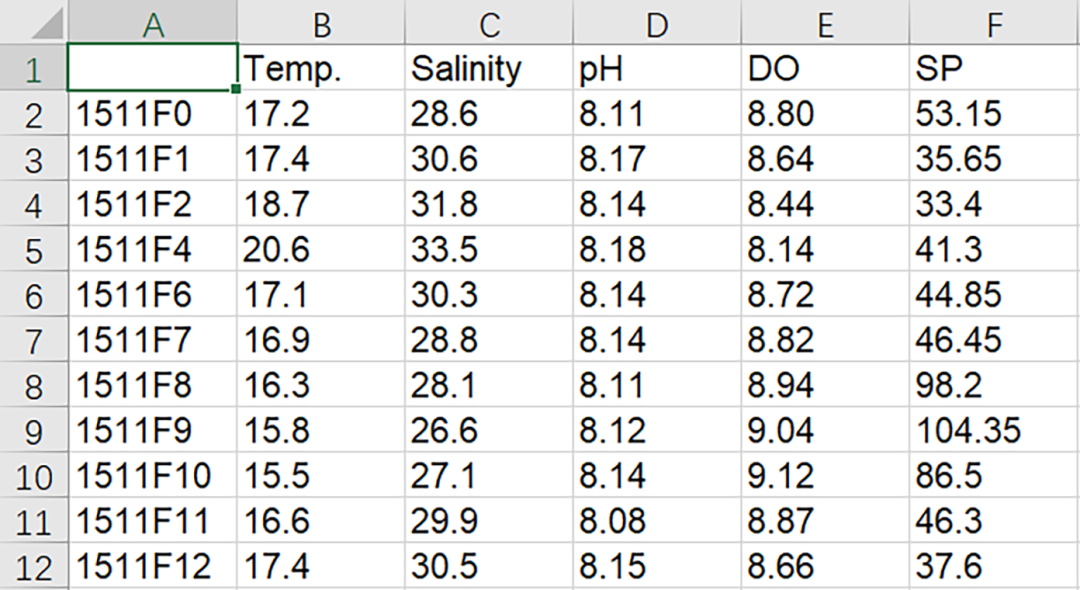Select the pH header cell

click(x=657, y=67)
